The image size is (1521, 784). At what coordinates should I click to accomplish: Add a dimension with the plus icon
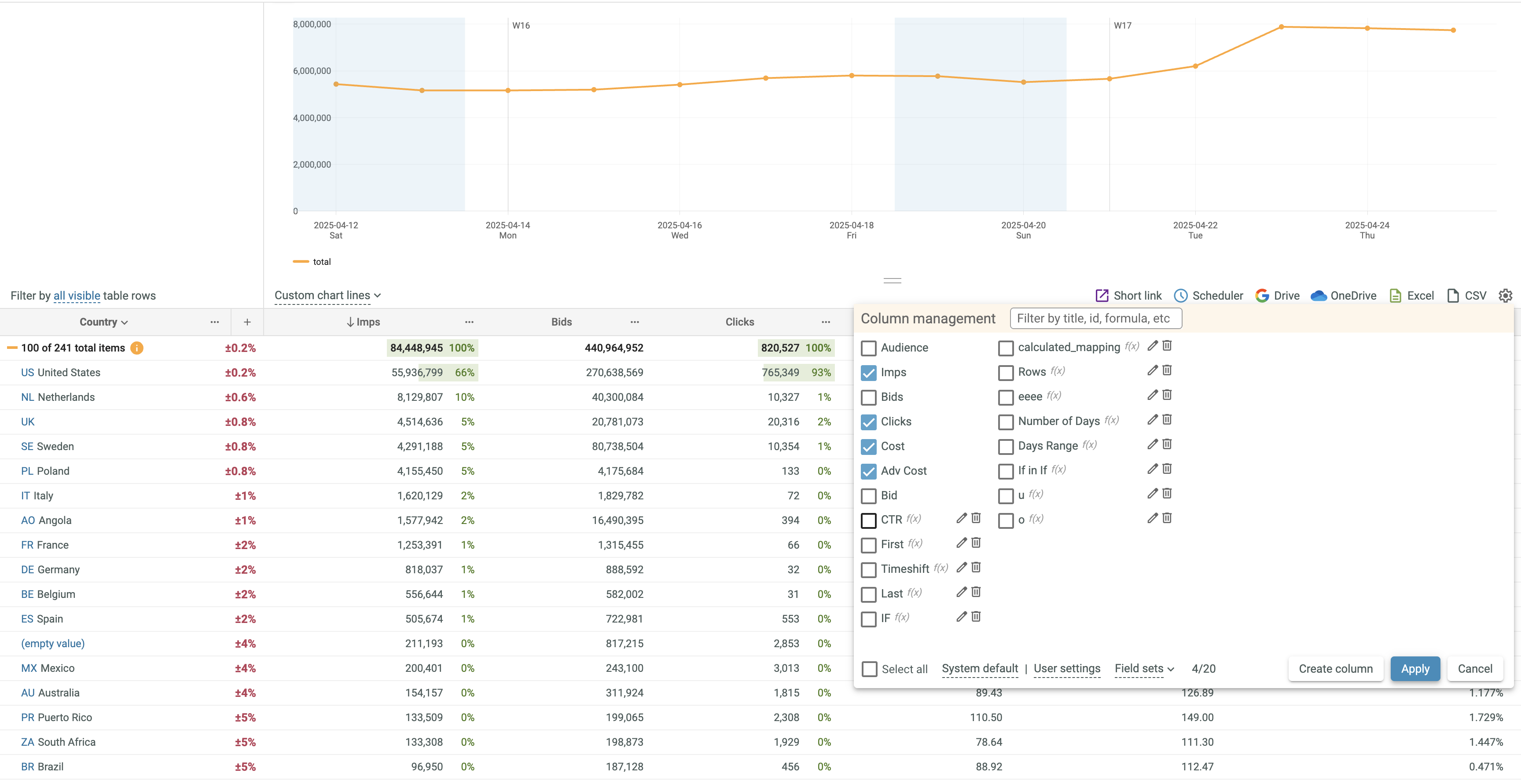point(247,322)
